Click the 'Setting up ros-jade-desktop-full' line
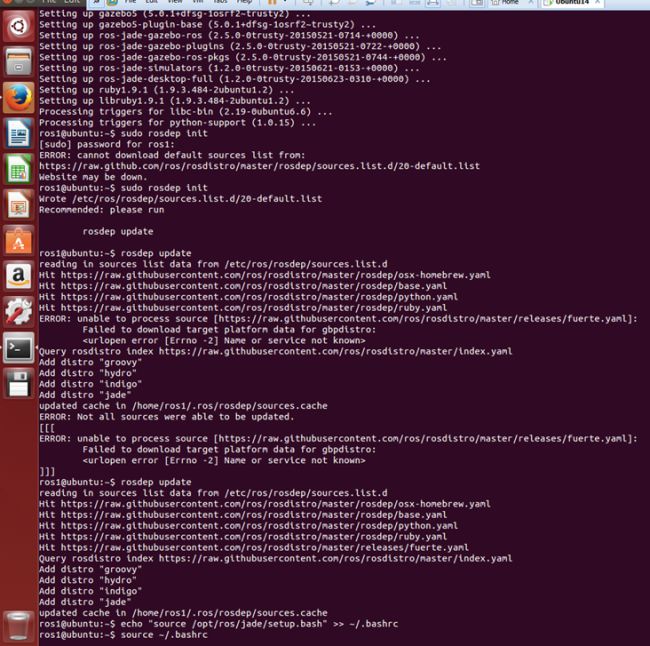This screenshot has height=646, width=650. tap(235, 79)
